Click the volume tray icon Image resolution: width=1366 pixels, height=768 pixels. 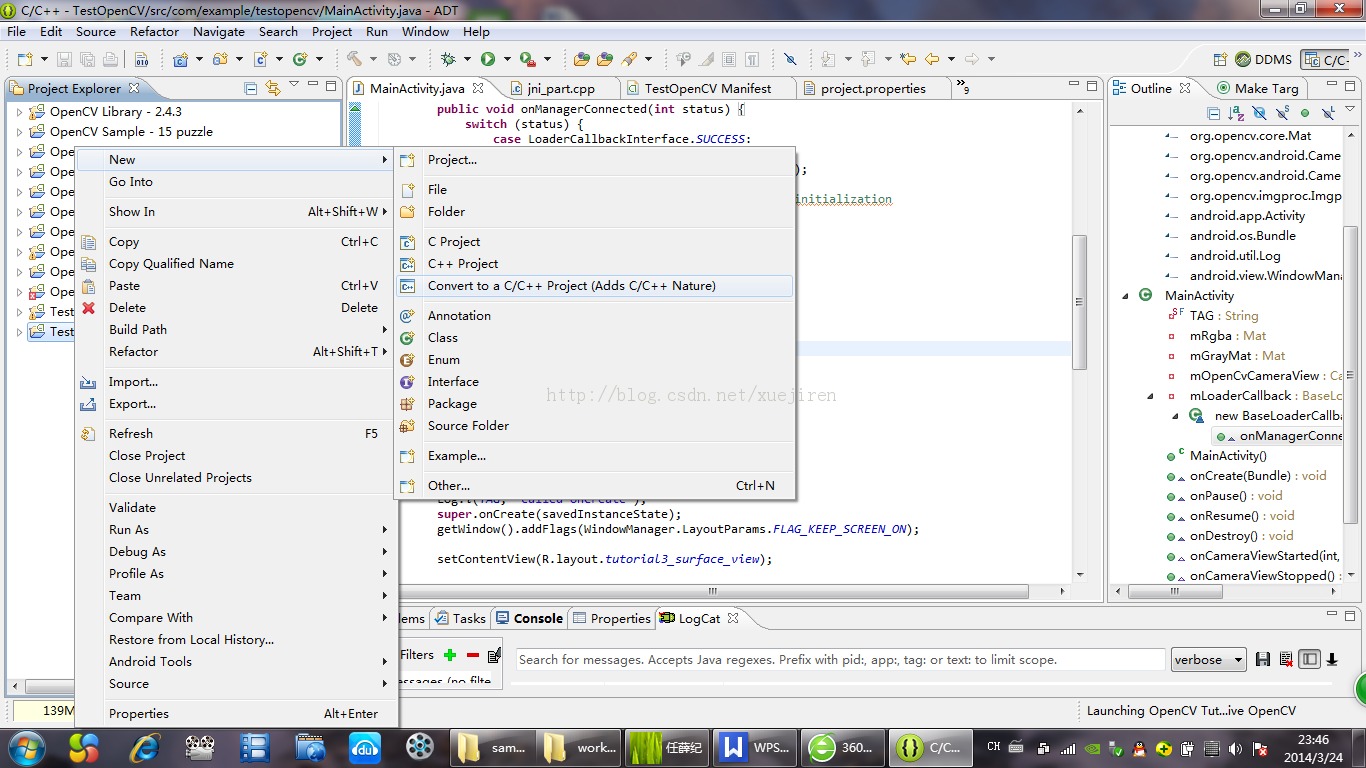click(x=1233, y=748)
